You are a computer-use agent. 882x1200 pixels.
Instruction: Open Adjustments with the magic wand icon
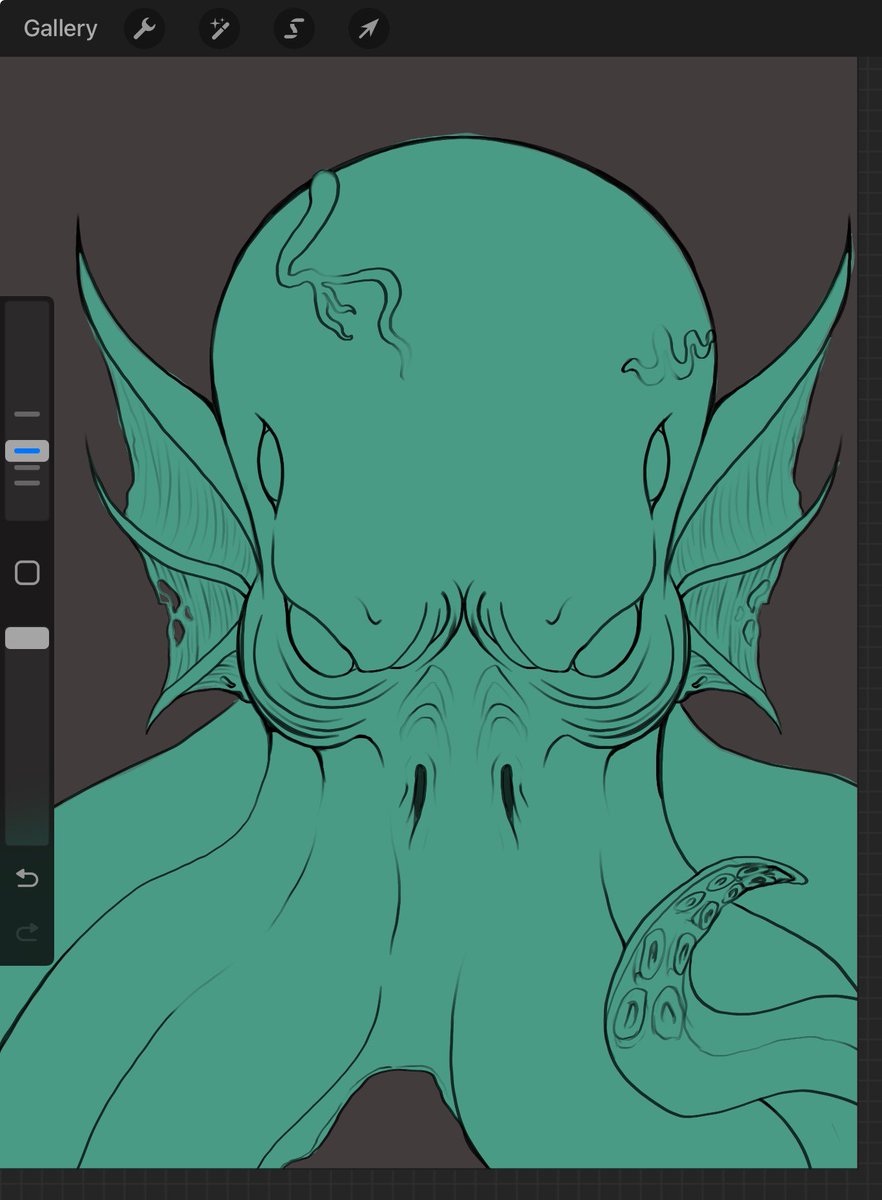click(x=218, y=29)
